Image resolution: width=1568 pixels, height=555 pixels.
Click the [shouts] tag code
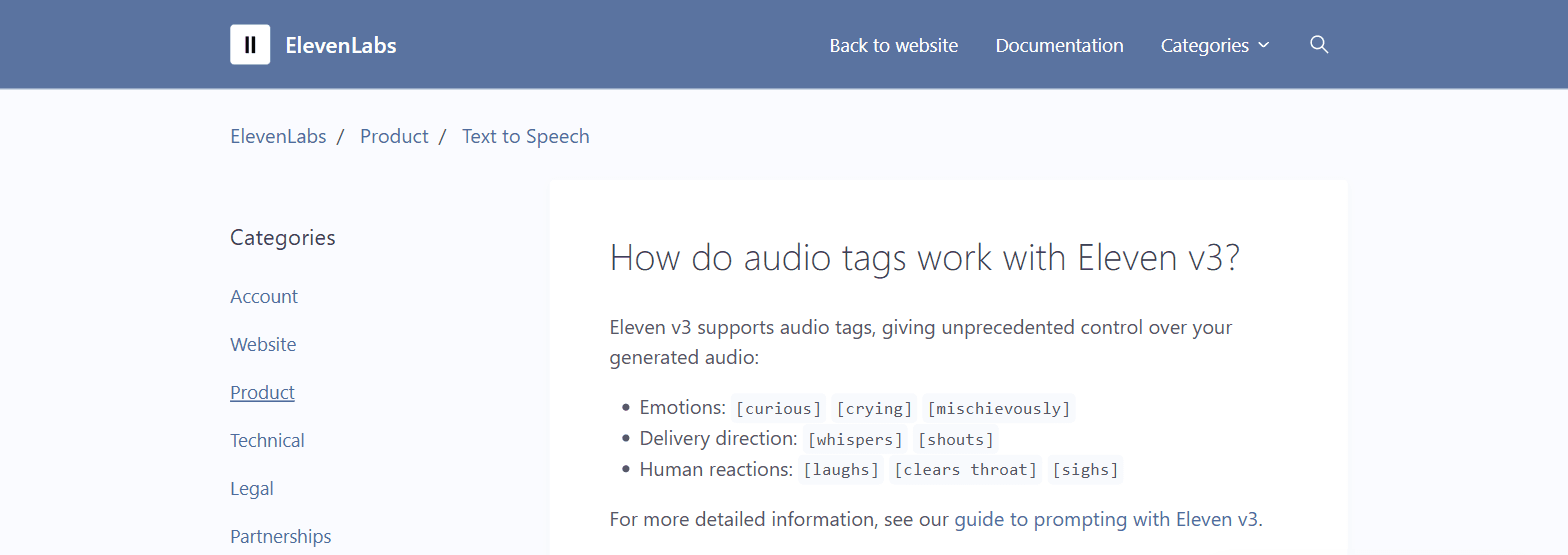[x=956, y=439]
